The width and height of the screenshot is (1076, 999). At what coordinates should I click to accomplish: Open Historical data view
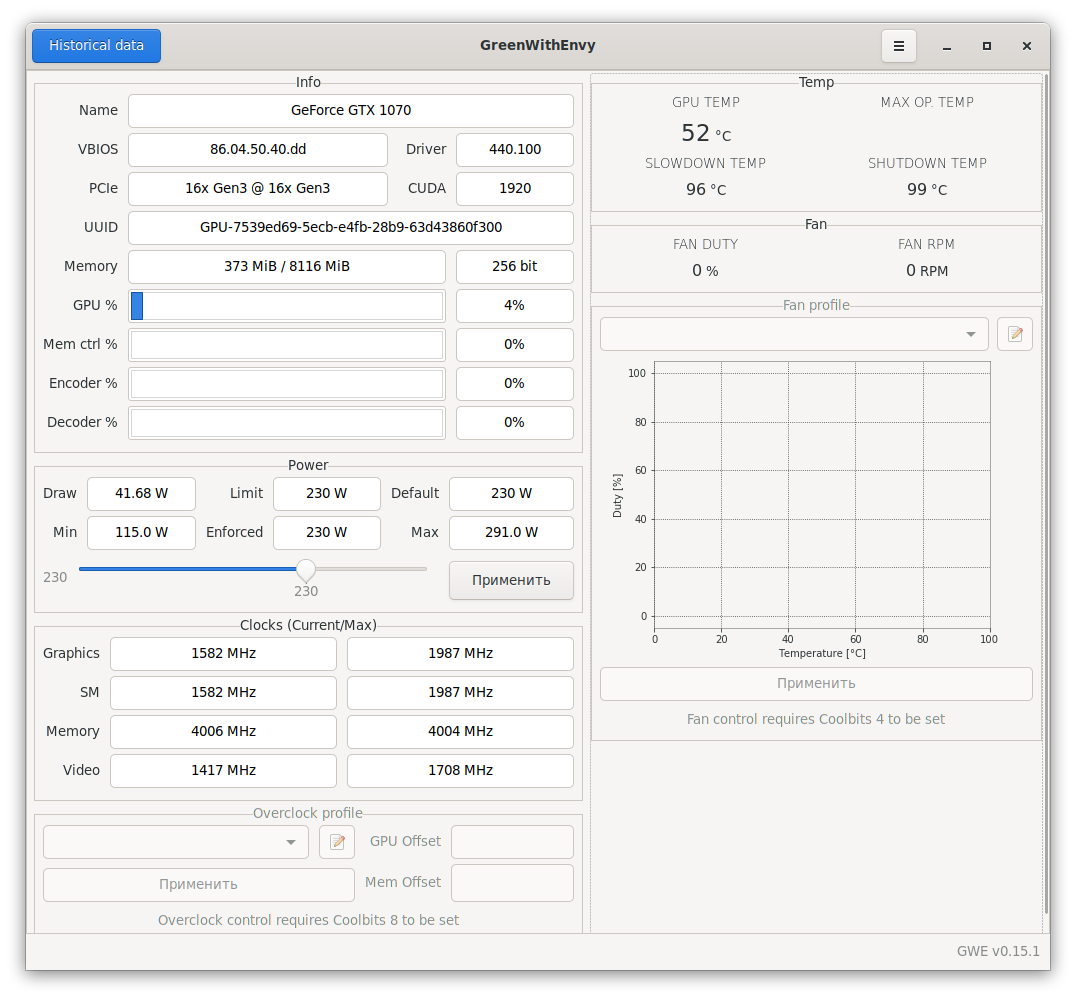pyautogui.click(x=97, y=46)
